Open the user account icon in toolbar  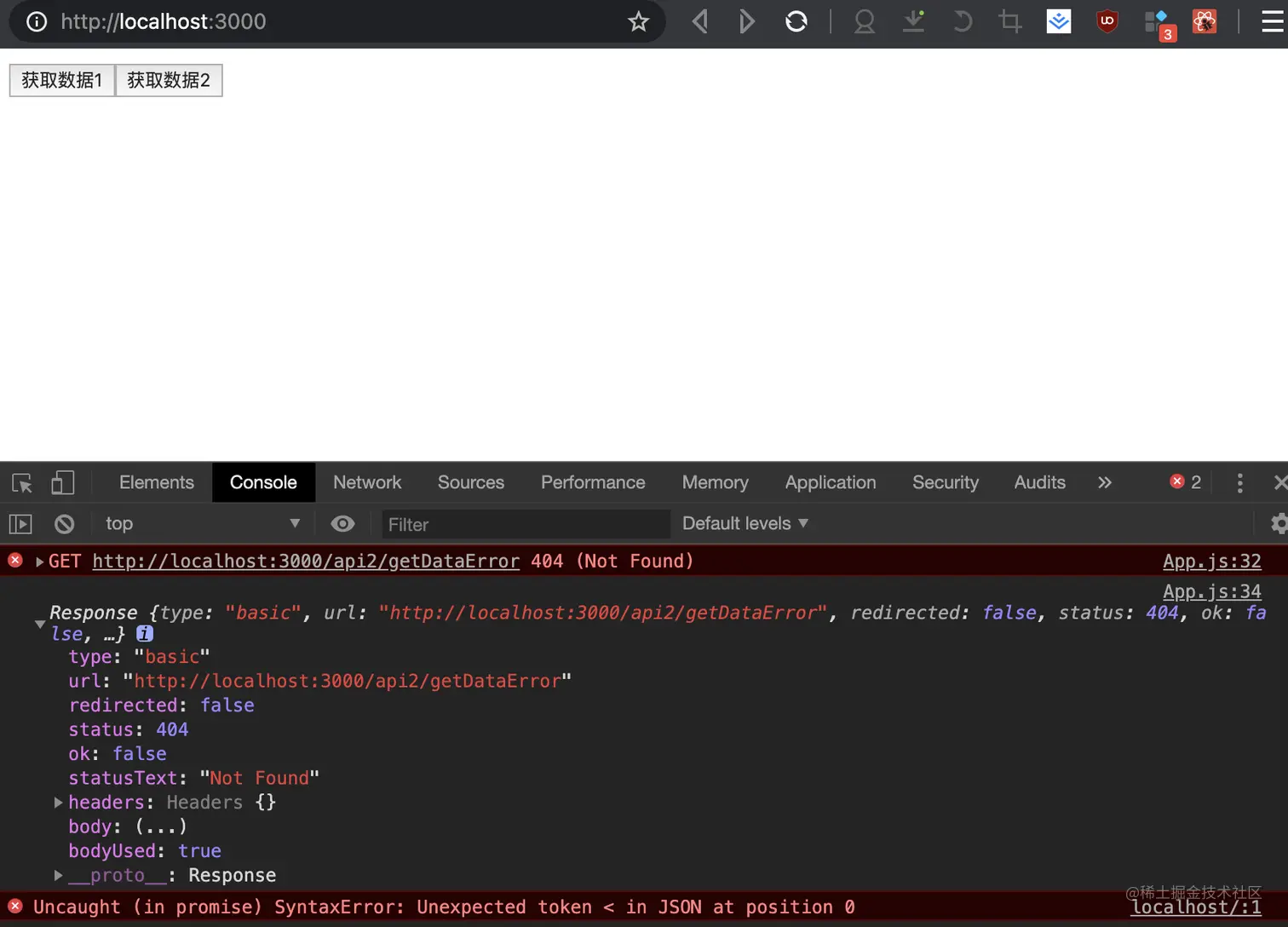865,21
